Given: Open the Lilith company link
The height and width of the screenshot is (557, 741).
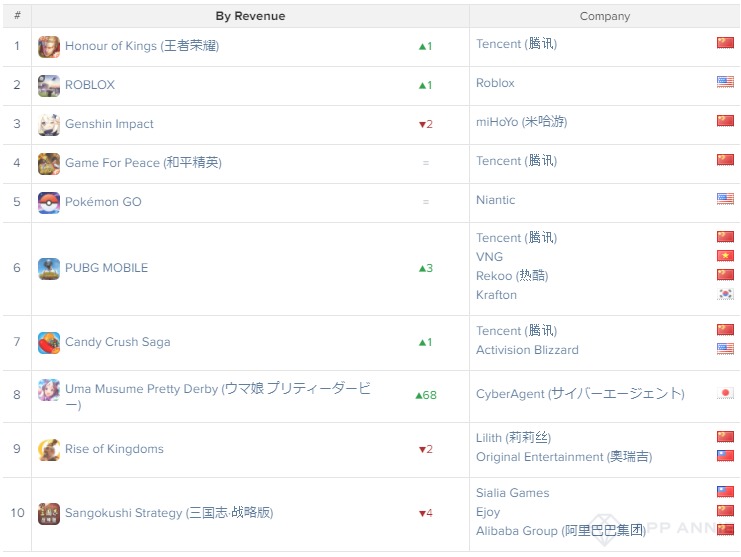Looking at the screenshot, I should pos(513,438).
